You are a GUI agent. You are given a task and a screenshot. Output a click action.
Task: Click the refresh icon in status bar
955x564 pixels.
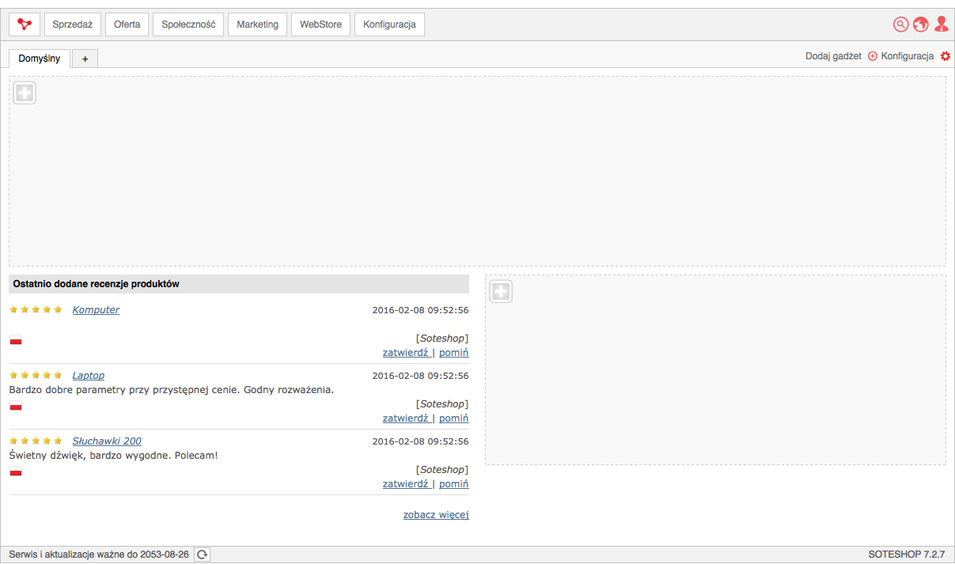202,554
